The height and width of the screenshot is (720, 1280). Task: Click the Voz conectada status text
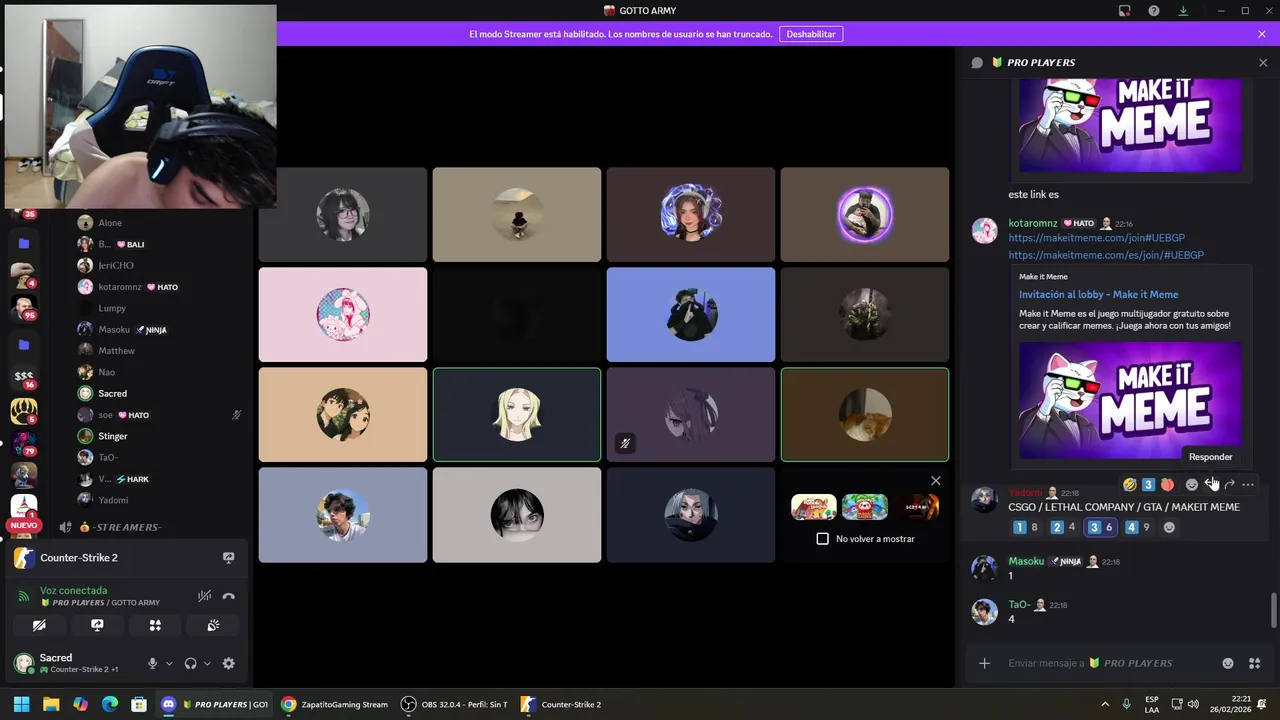(73, 590)
